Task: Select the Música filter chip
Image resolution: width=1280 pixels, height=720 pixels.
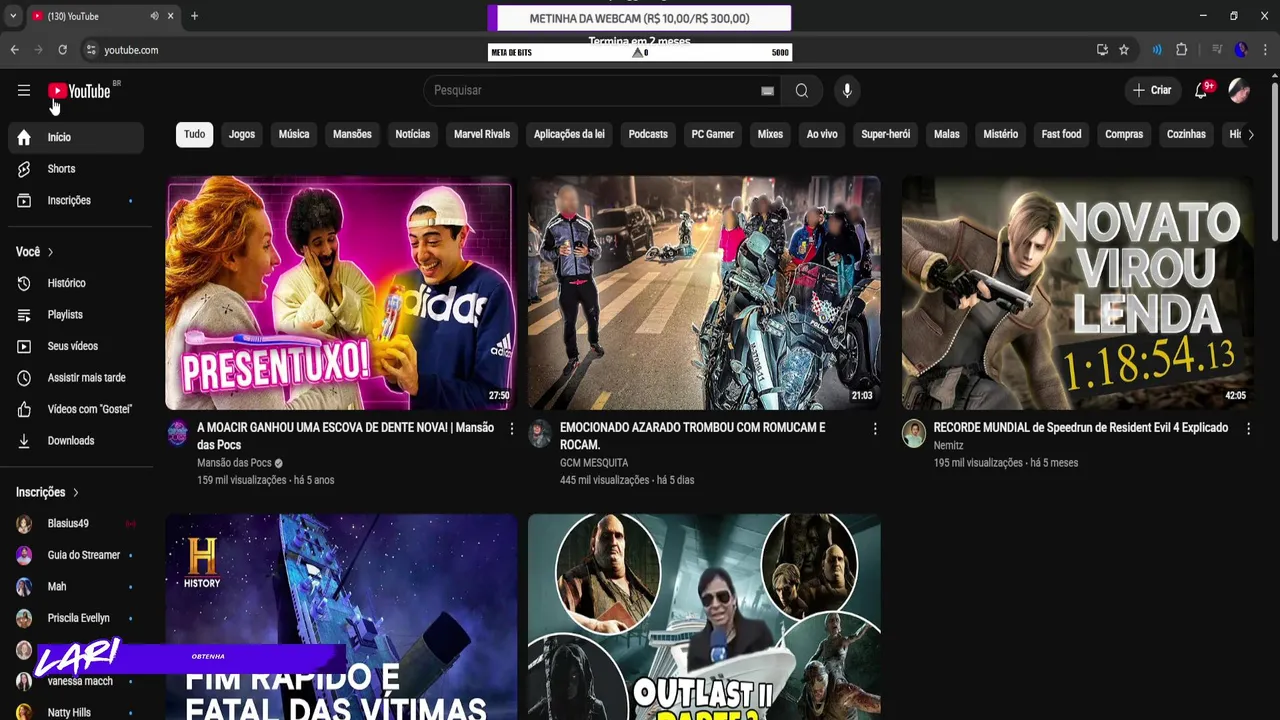Action: [x=294, y=134]
